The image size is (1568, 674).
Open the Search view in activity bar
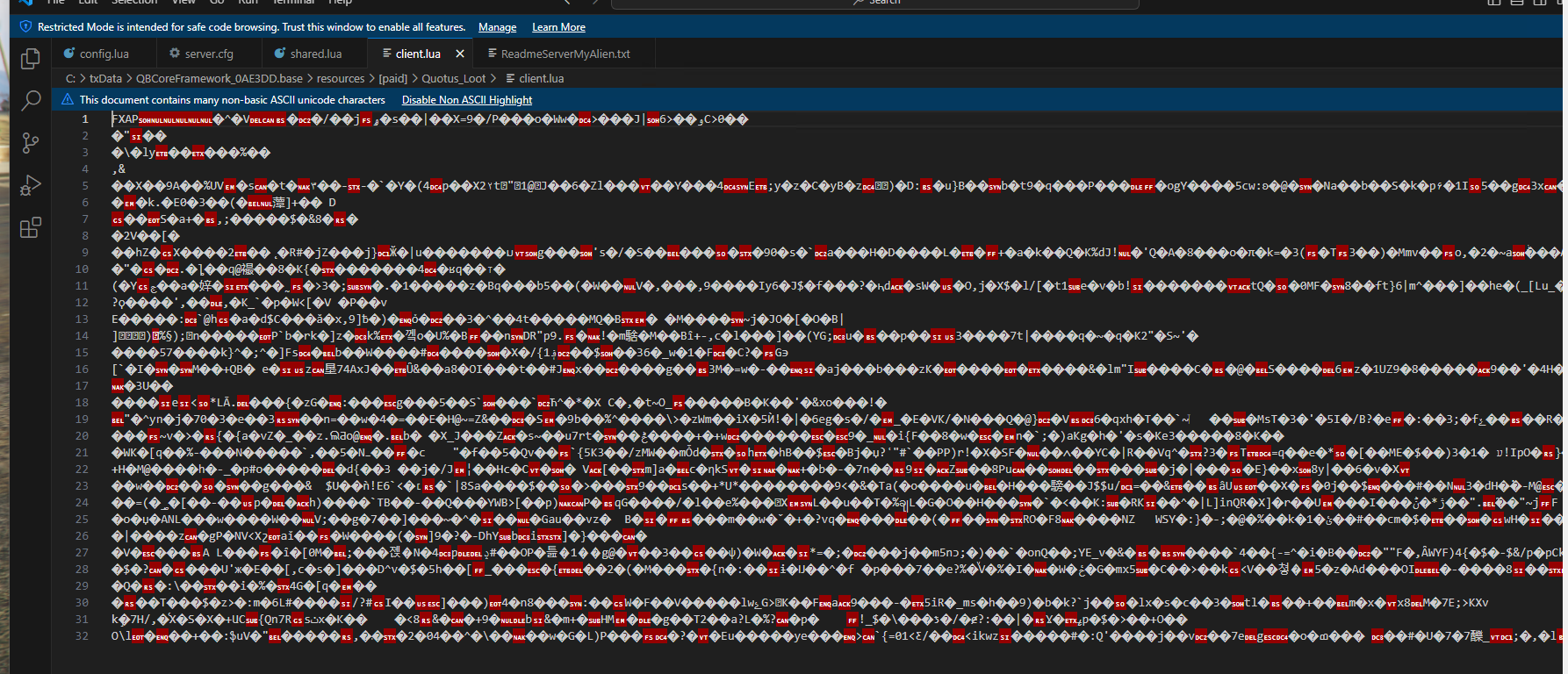(31, 101)
